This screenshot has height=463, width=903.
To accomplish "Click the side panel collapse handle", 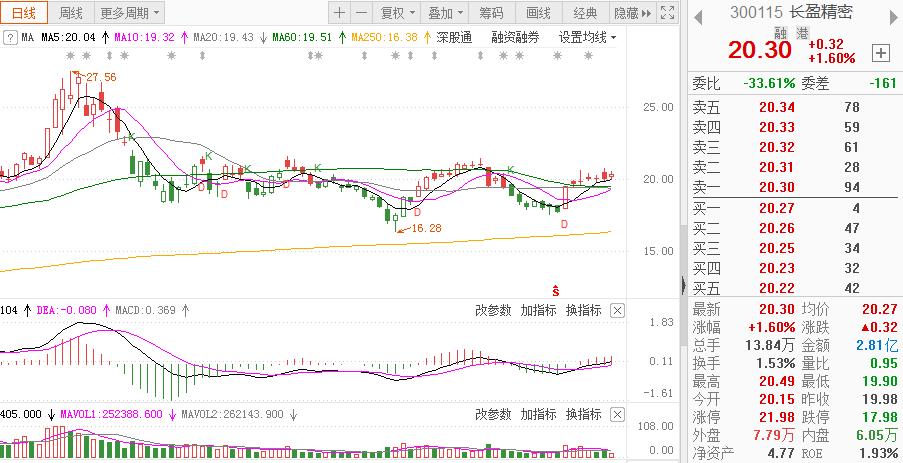I will pyautogui.click(x=684, y=285).
